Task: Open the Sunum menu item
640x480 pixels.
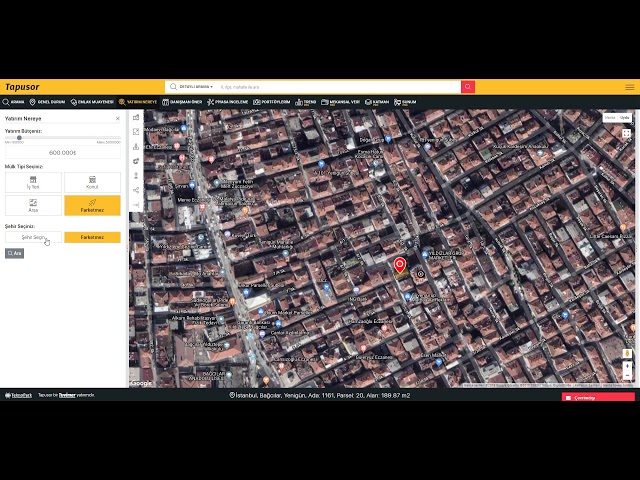Action: point(405,102)
